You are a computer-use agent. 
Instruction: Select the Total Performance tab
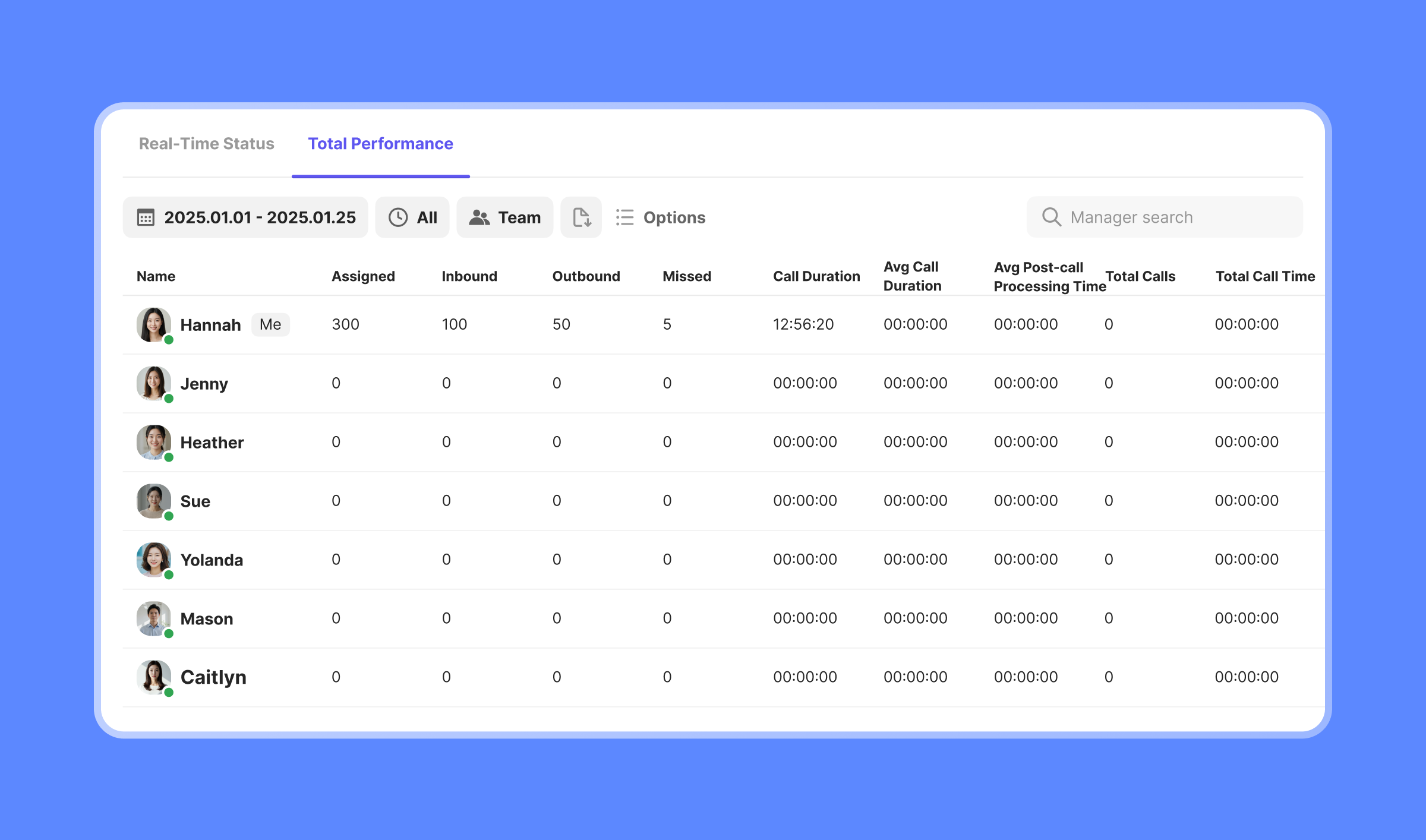click(380, 144)
